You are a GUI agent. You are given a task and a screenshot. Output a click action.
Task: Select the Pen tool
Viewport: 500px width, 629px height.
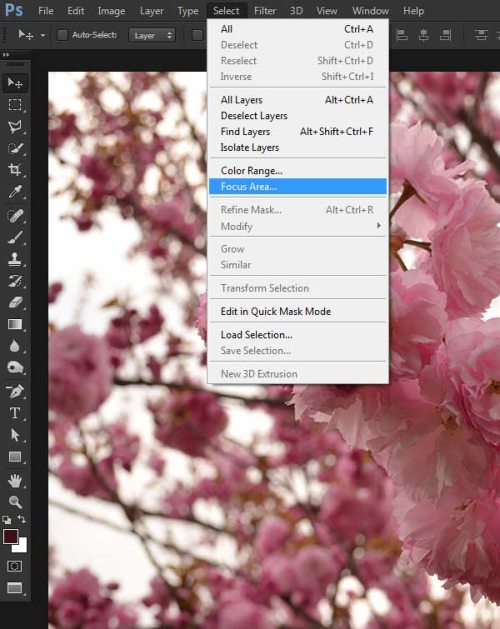(15, 391)
